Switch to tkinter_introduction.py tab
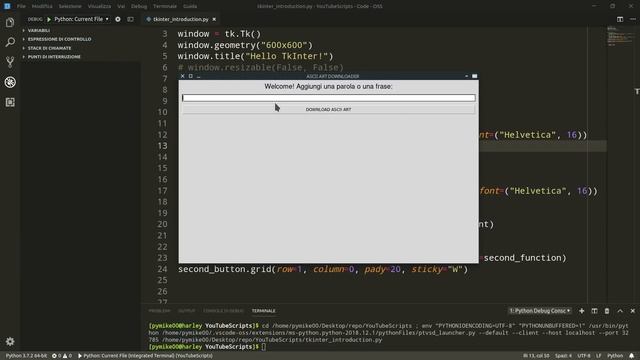Image resolution: width=640 pixels, height=360 pixels. coord(180,19)
